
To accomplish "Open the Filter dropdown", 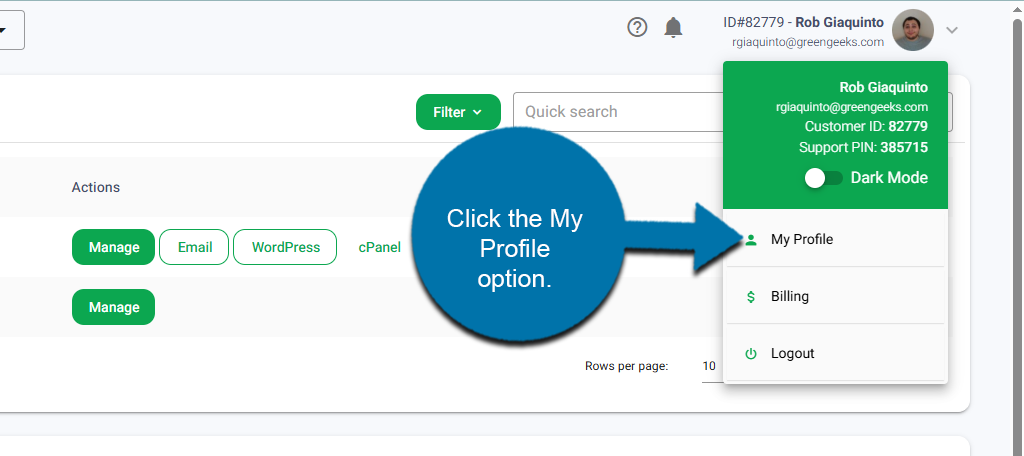I will [458, 112].
